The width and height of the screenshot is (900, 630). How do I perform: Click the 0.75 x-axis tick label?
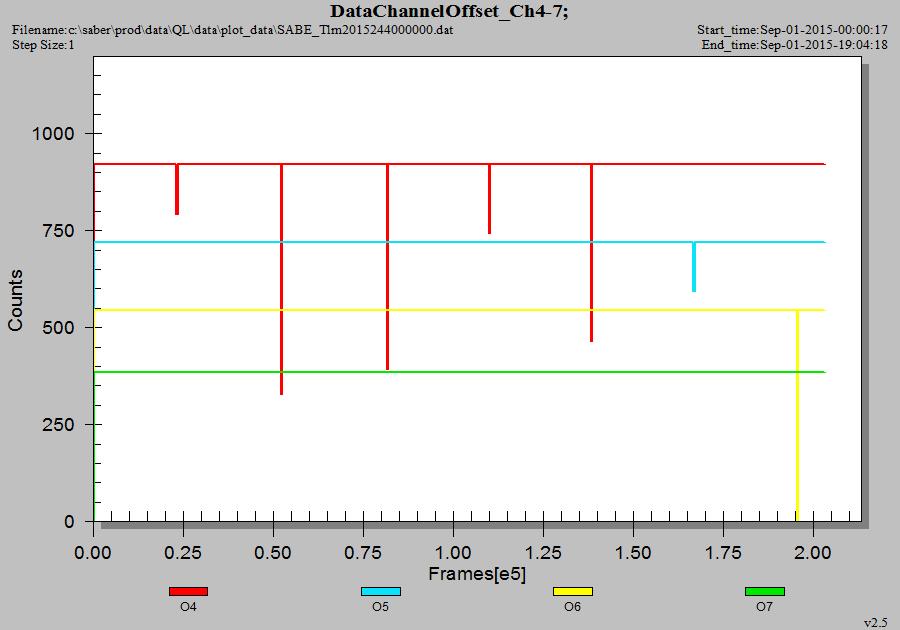(x=363, y=553)
